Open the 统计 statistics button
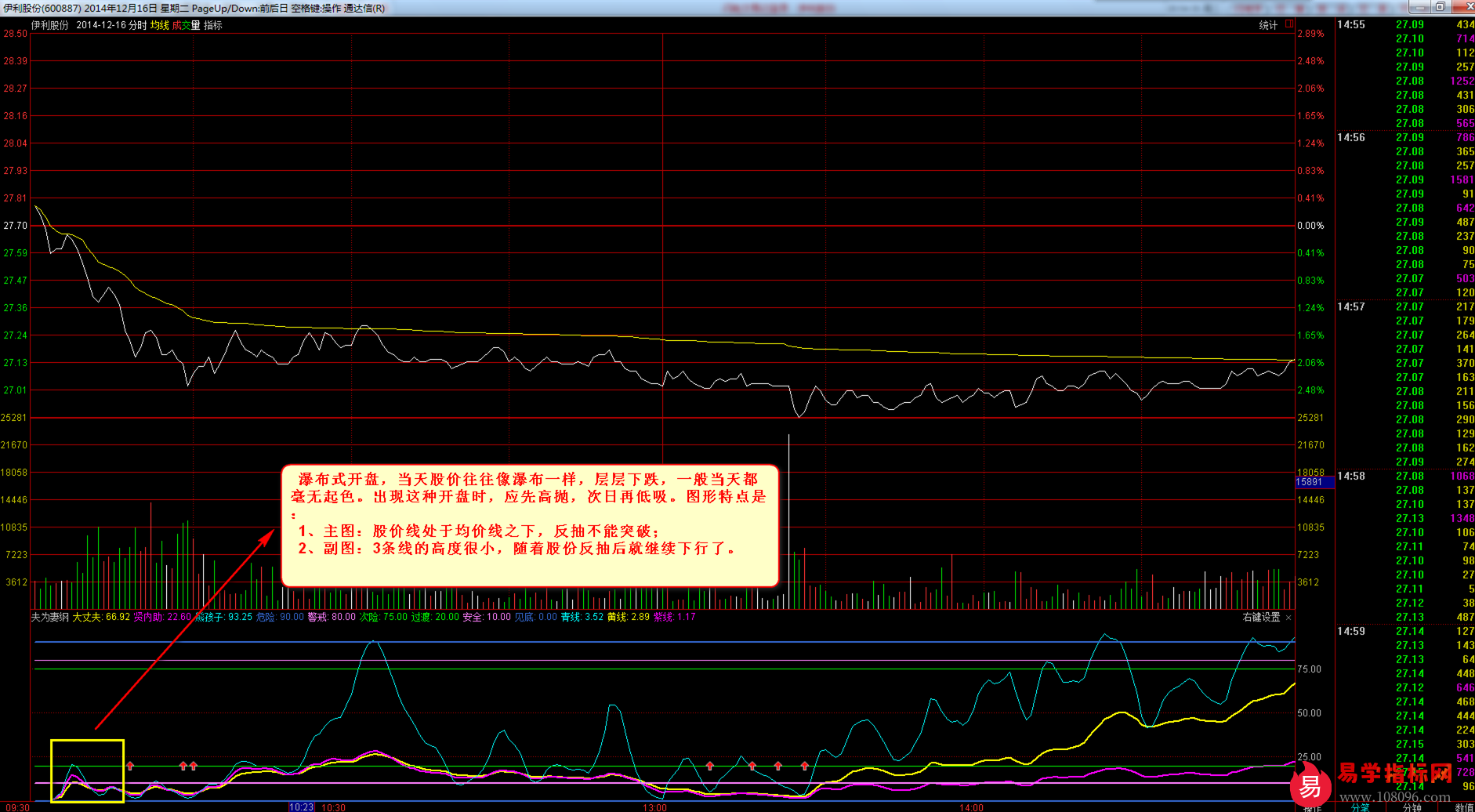 [x=1268, y=25]
